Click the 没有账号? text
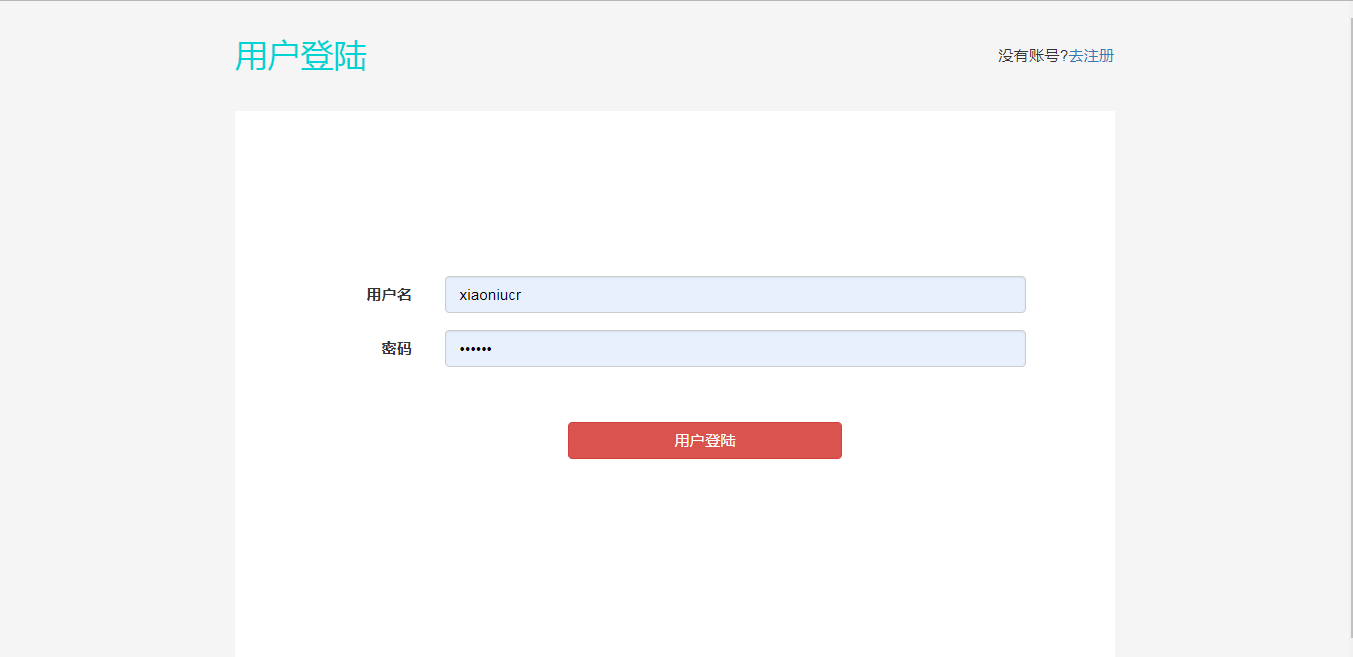Screen dimensions: 1353x657 tap(1033, 56)
